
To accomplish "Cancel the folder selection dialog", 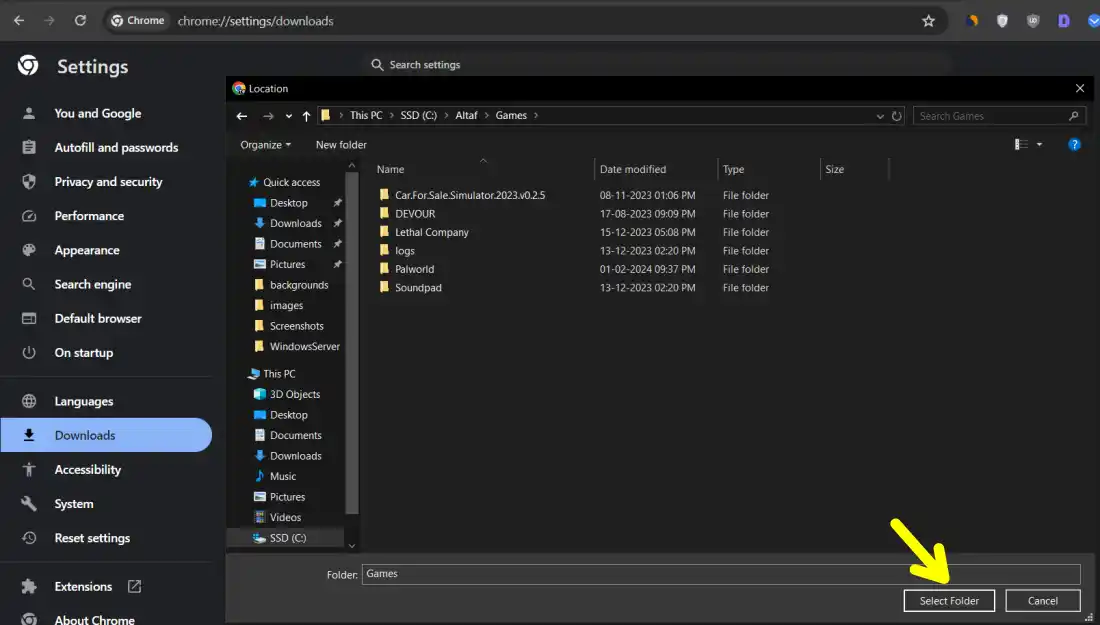I will pyautogui.click(x=1042, y=600).
